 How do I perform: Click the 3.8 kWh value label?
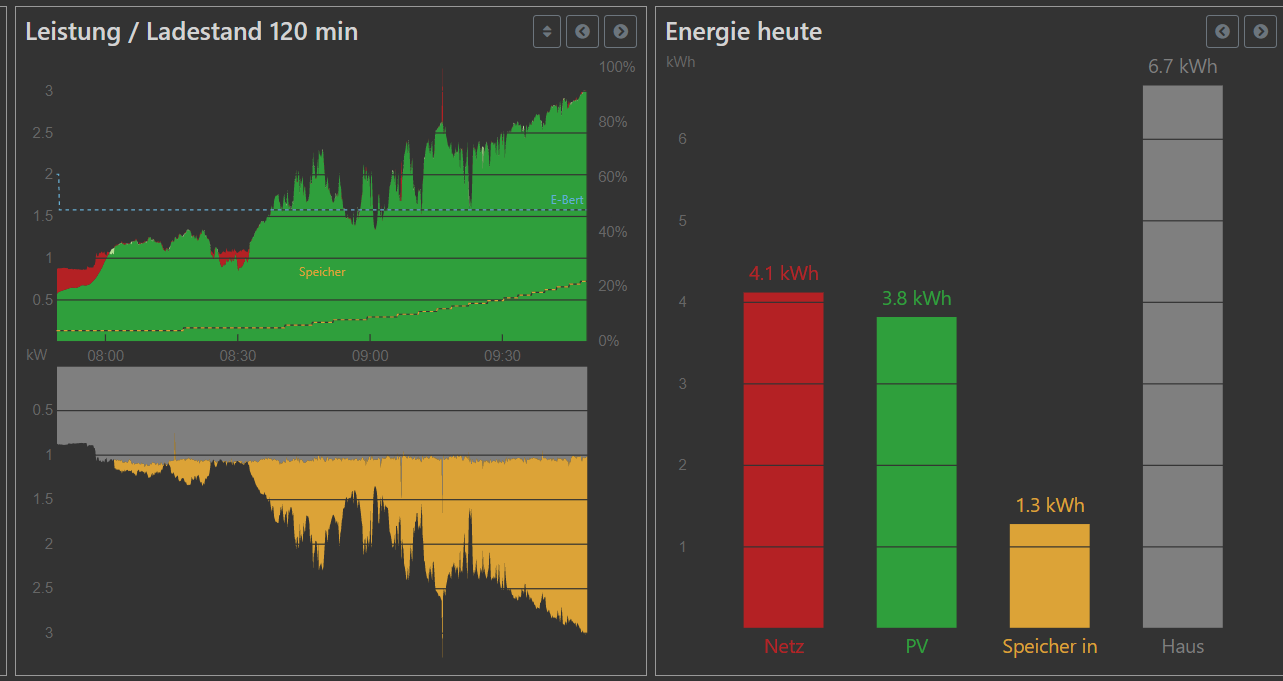click(917, 298)
